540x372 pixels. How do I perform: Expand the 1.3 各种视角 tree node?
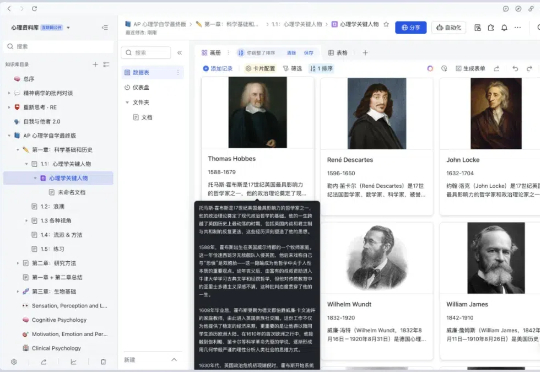(x=27, y=220)
